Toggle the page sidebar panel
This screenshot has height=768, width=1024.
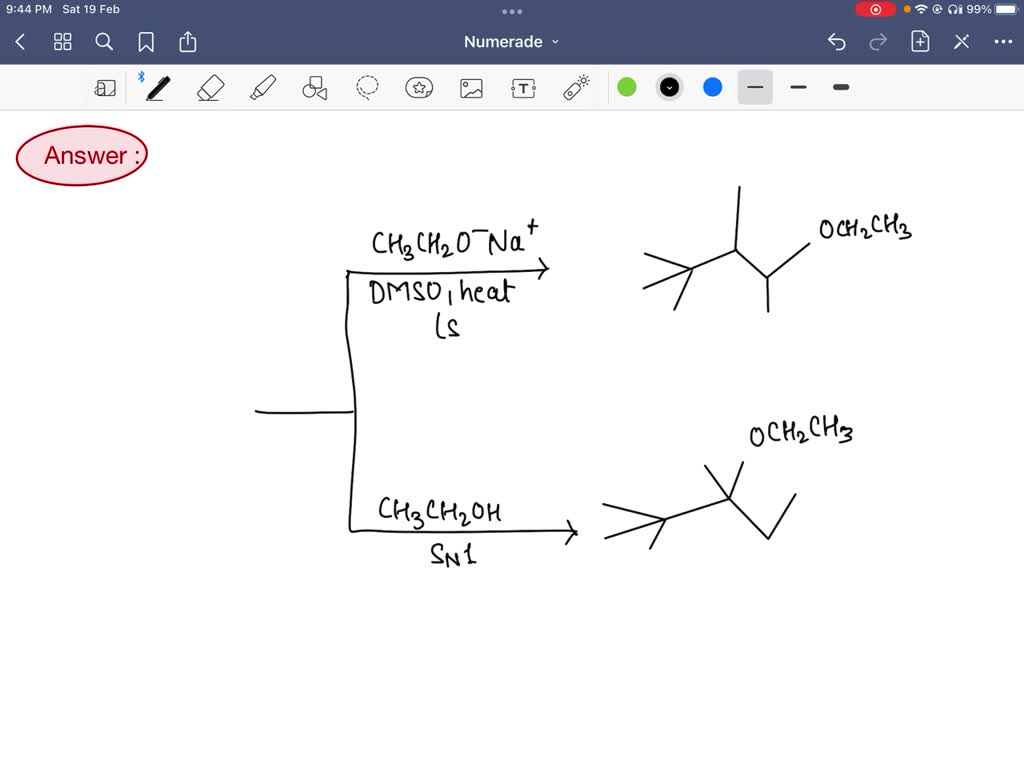coord(105,88)
